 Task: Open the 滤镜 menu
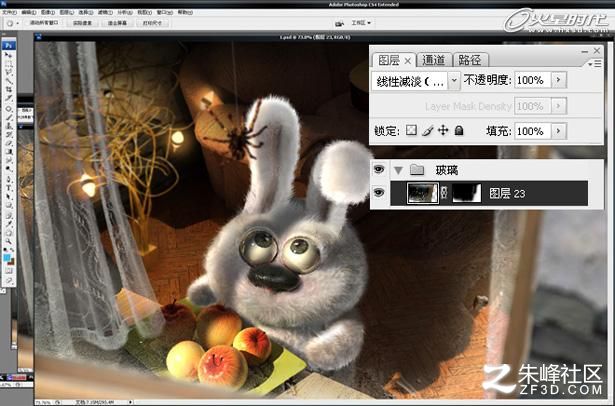tap(105, 13)
